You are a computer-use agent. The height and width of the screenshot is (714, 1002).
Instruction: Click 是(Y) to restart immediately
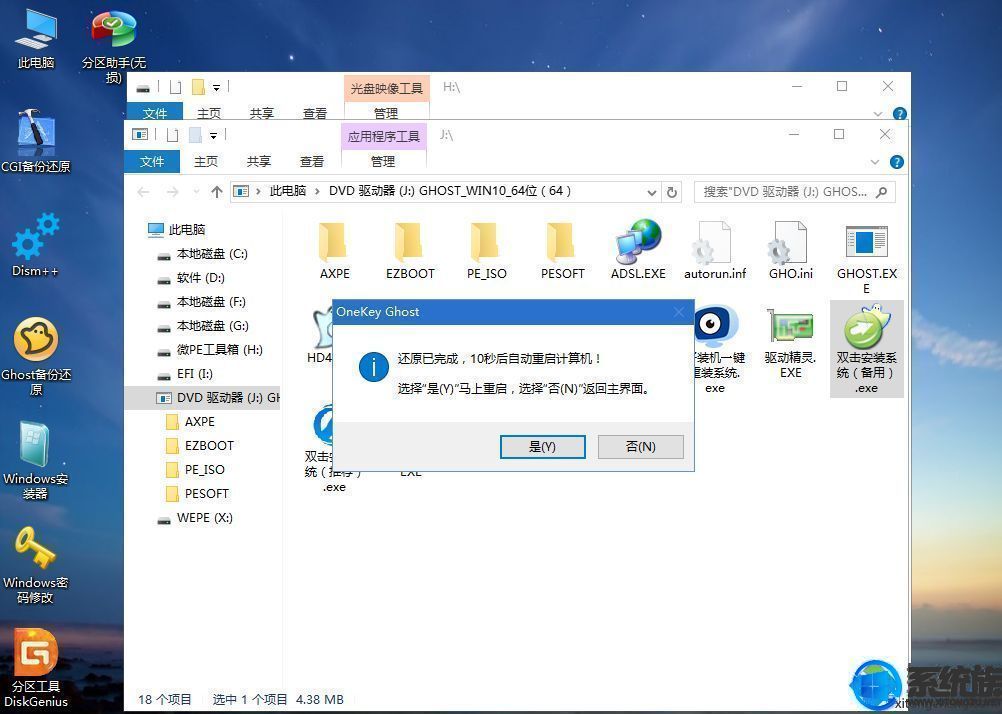(542, 447)
